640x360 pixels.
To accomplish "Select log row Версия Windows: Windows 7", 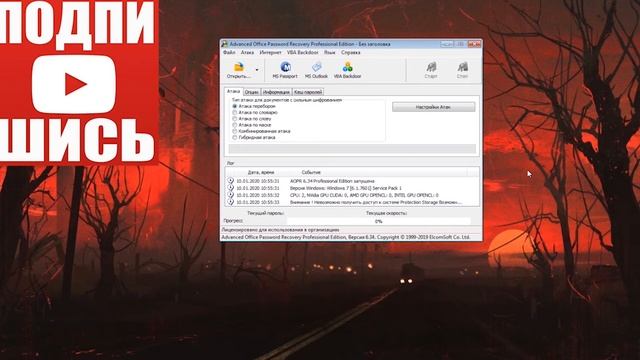I will 352,188.
